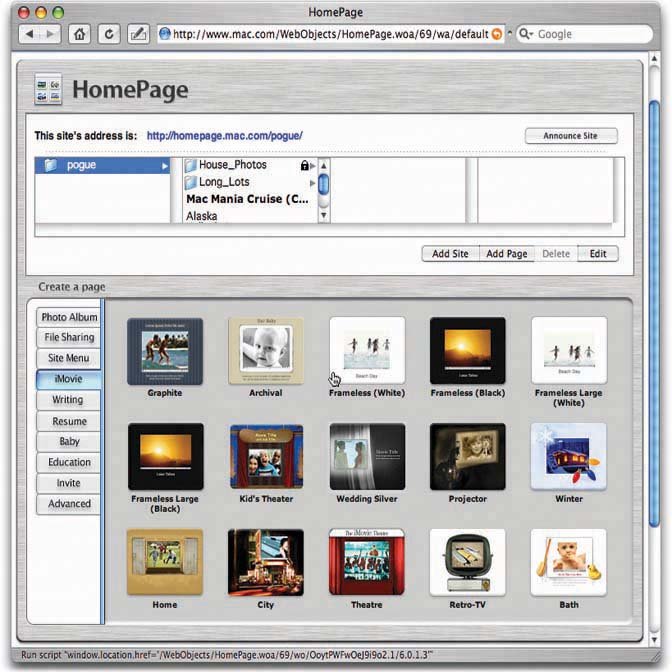Select the Alaska page in list
The height and width of the screenshot is (672, 672).
(202, 216)
